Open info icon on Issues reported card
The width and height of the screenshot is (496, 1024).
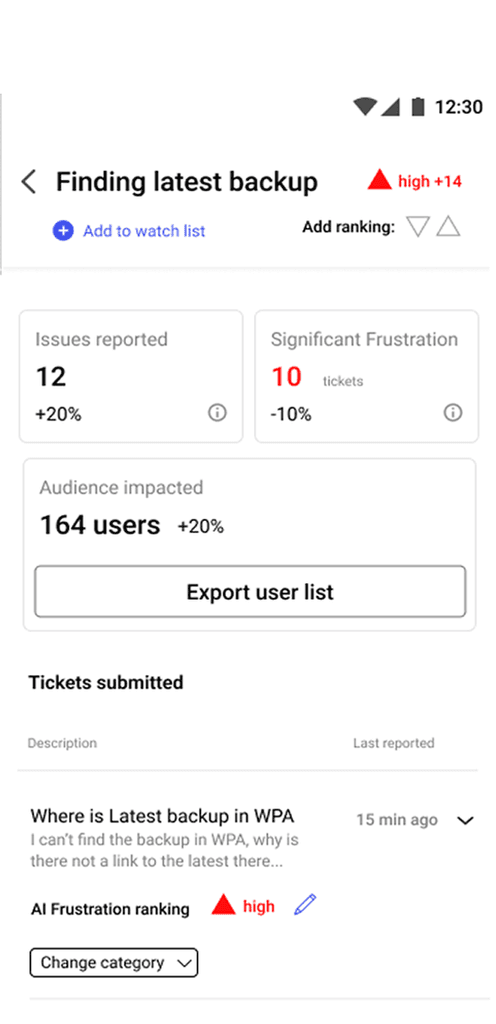(217, 413)
